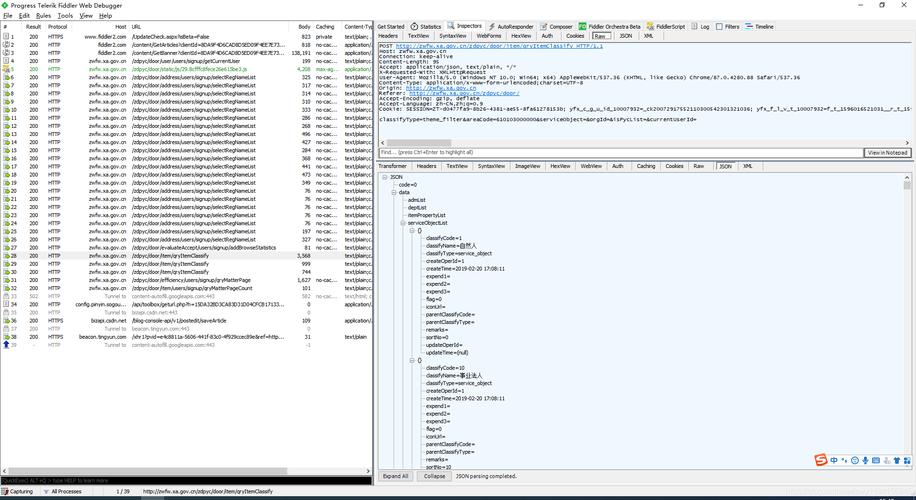Collapse the data node in JSON tree

pyautogui.click(x=393, y=192)
